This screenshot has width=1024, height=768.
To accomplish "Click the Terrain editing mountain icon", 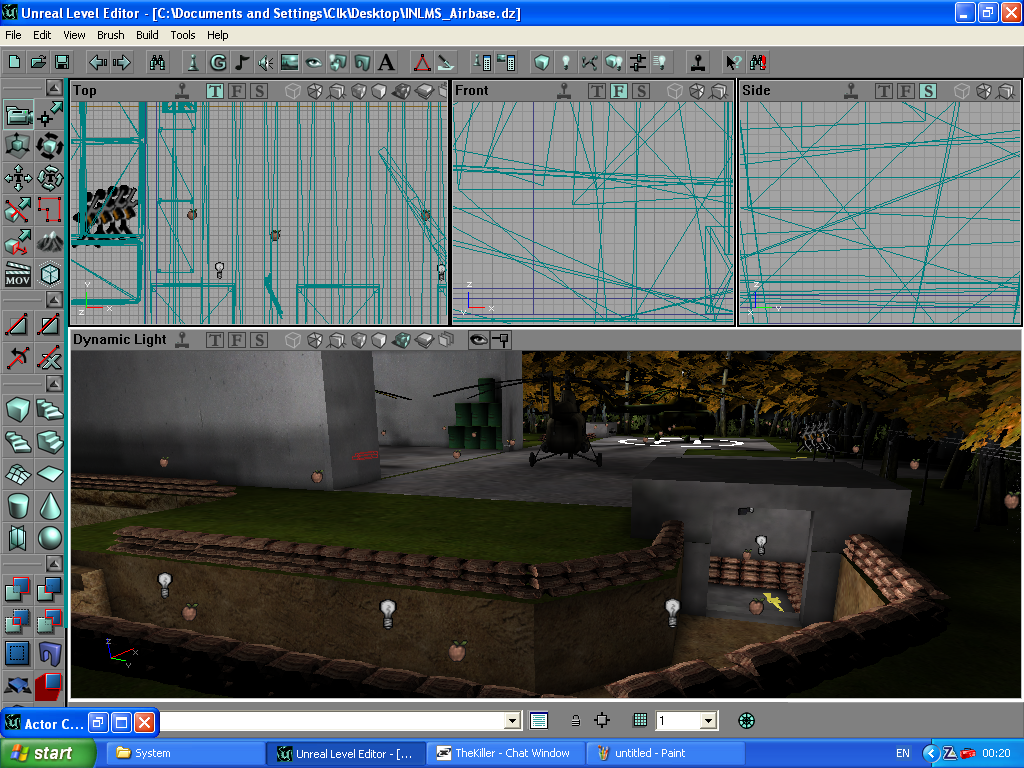I will tap(49, 241).
